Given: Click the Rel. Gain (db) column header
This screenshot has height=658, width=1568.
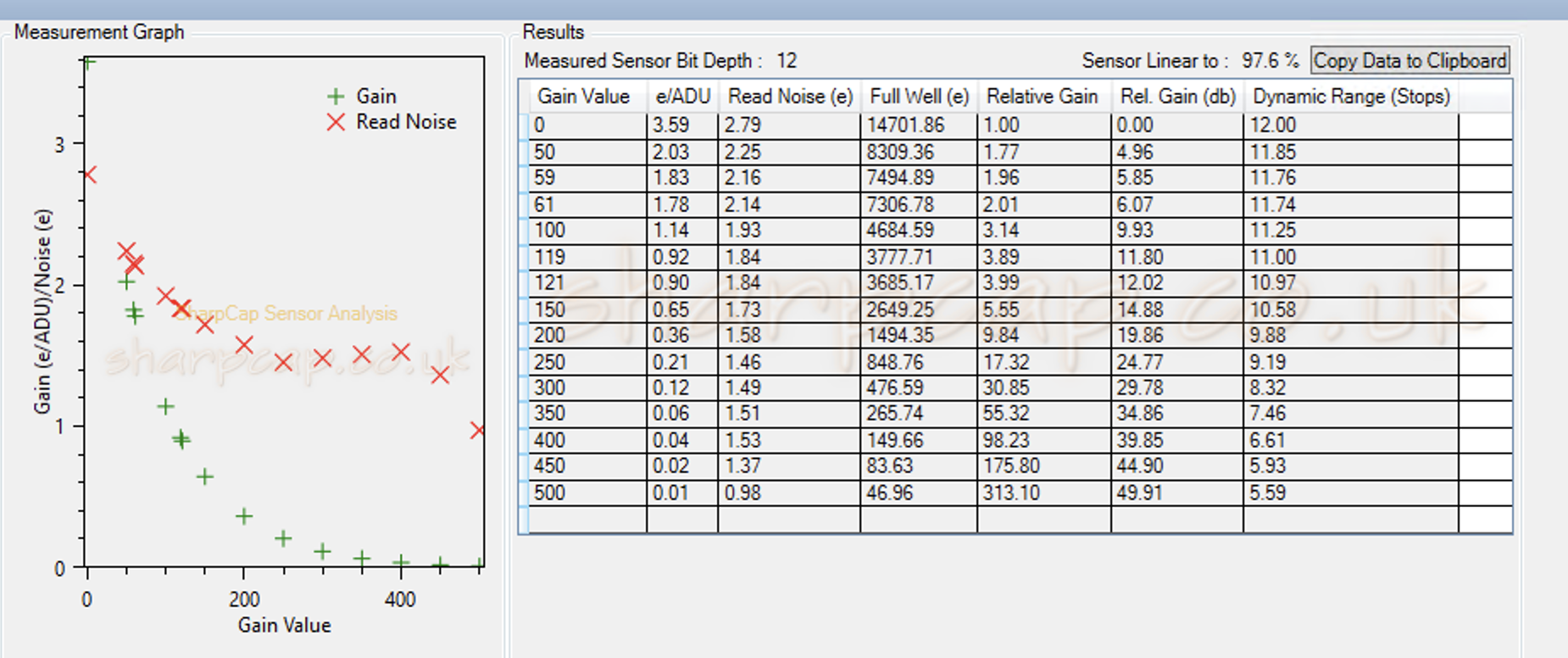Looking at the screenshot, I should tap(1177, 97).
